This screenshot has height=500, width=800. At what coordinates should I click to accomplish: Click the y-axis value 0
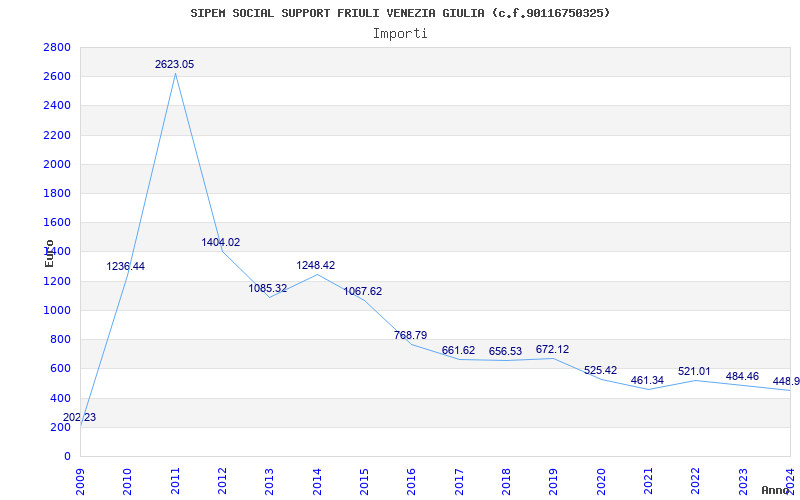(67, 456)
